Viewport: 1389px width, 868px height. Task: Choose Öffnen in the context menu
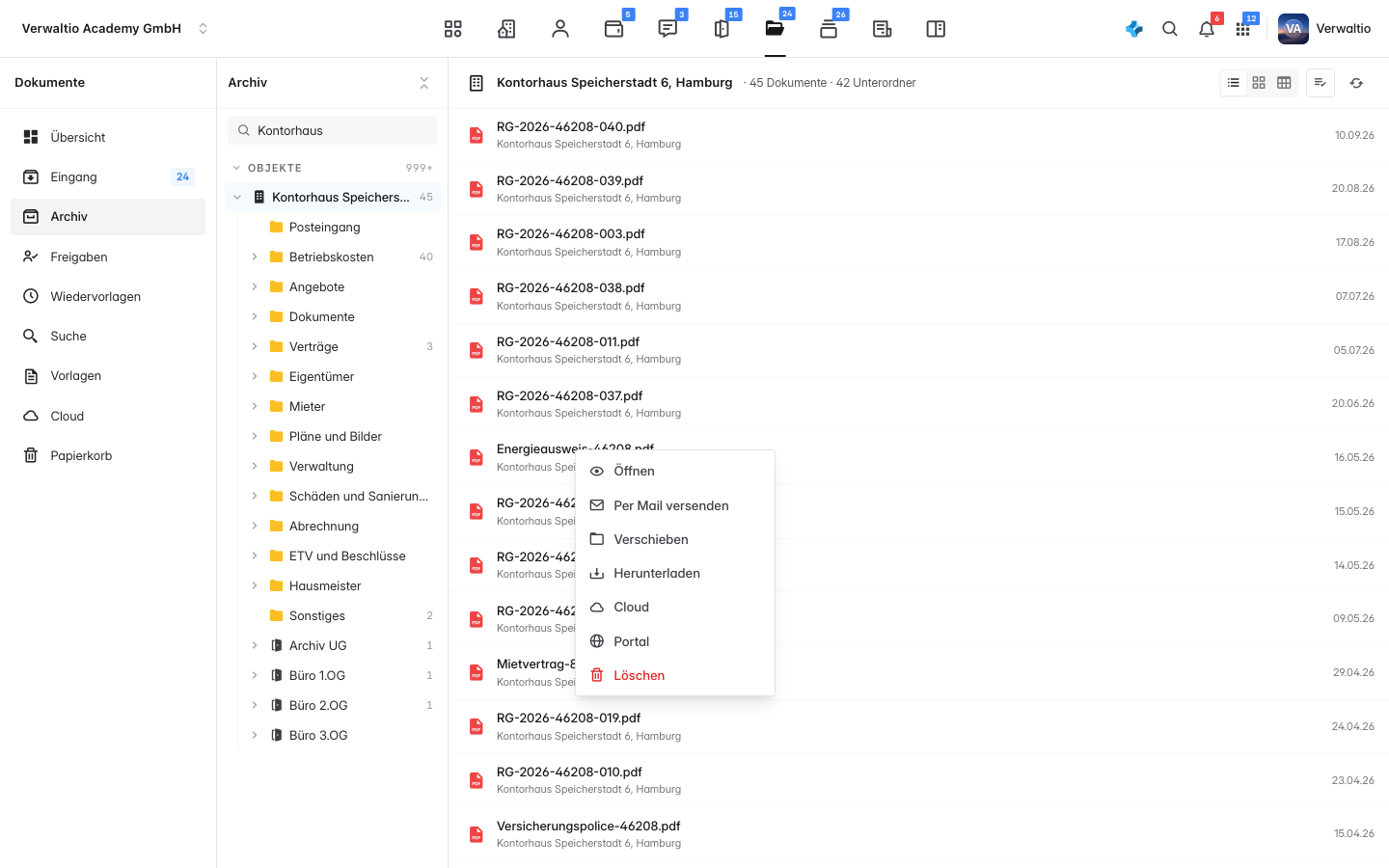click(x=675, y=471)
